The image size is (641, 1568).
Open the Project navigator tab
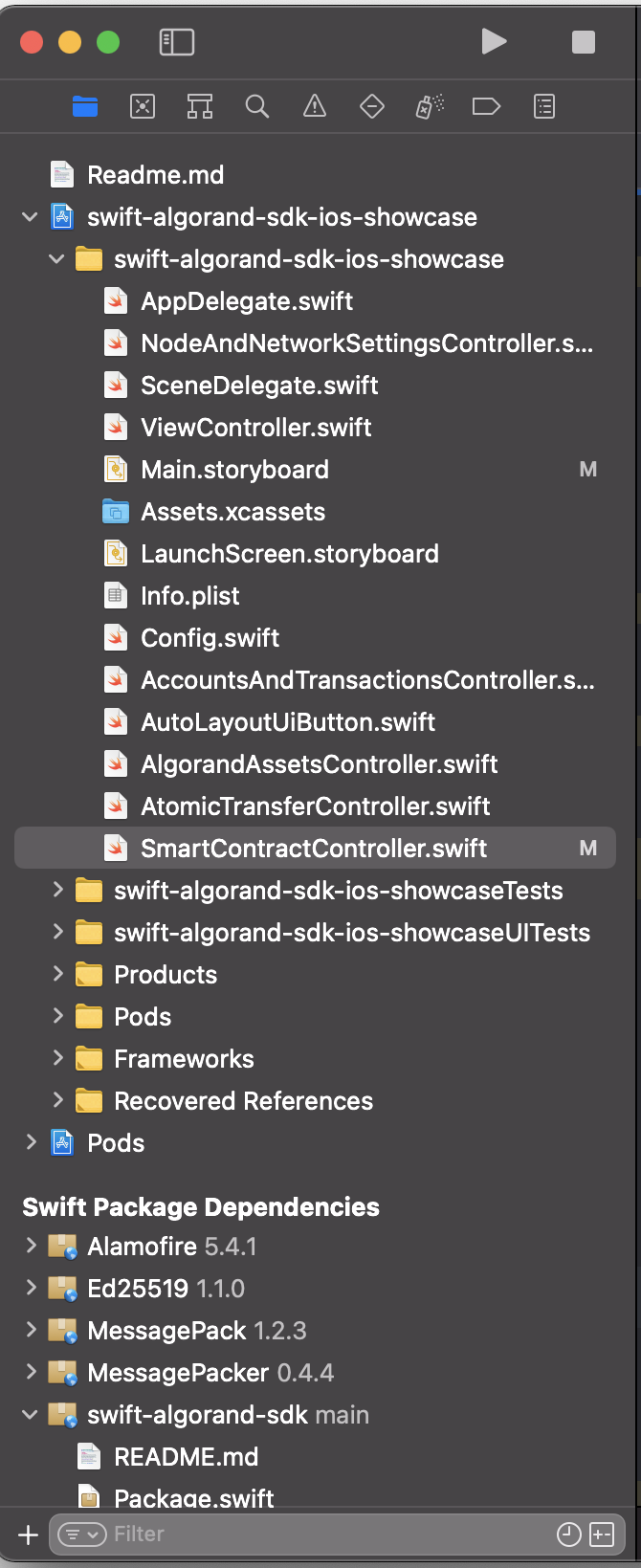pyautogui.click(x=85, y=106)
